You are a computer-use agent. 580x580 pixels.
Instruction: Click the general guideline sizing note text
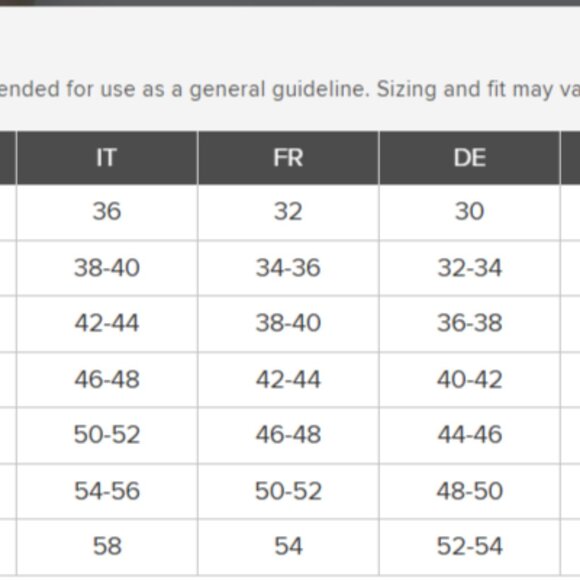click(x=290, y=90)
